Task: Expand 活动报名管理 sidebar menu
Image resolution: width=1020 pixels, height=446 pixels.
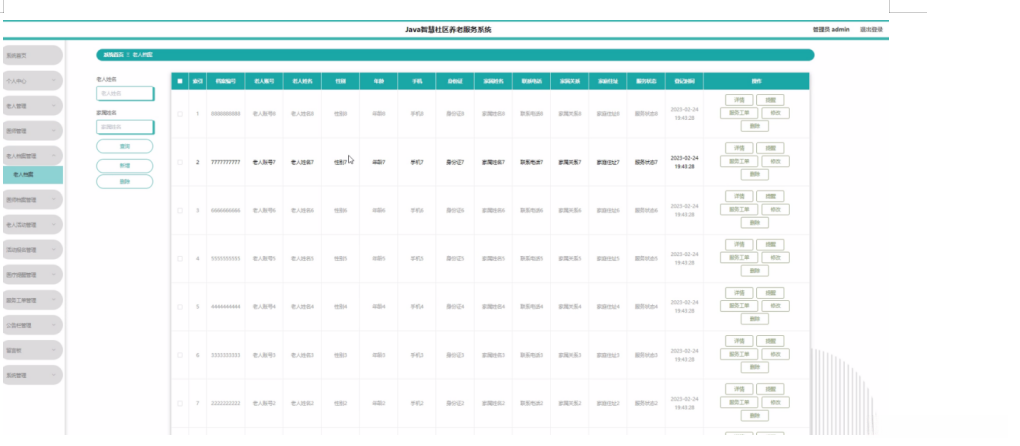Action: coord(33,250)
